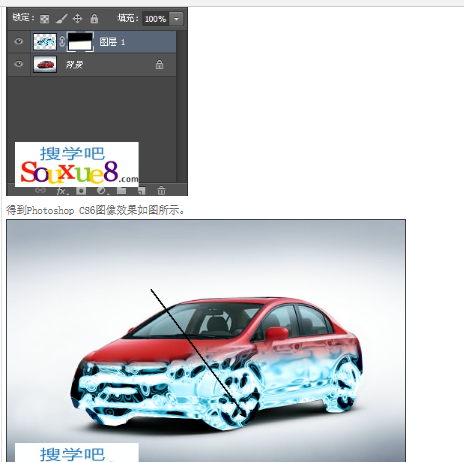Click the lock all padlock icon
The image size is (464, 462).
pyautogui.click(x=94, y=19)
